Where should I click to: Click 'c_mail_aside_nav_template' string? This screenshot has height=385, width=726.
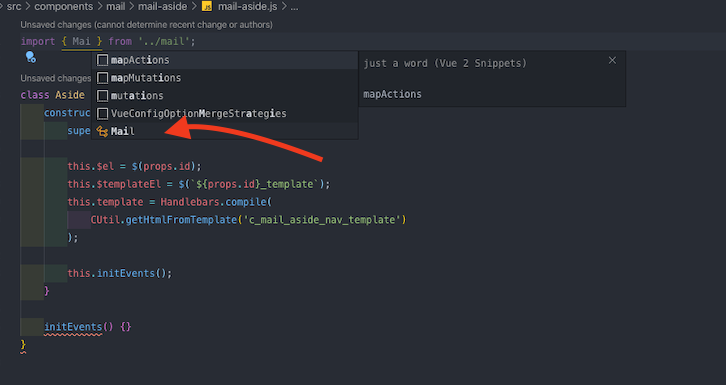[322, 220]
